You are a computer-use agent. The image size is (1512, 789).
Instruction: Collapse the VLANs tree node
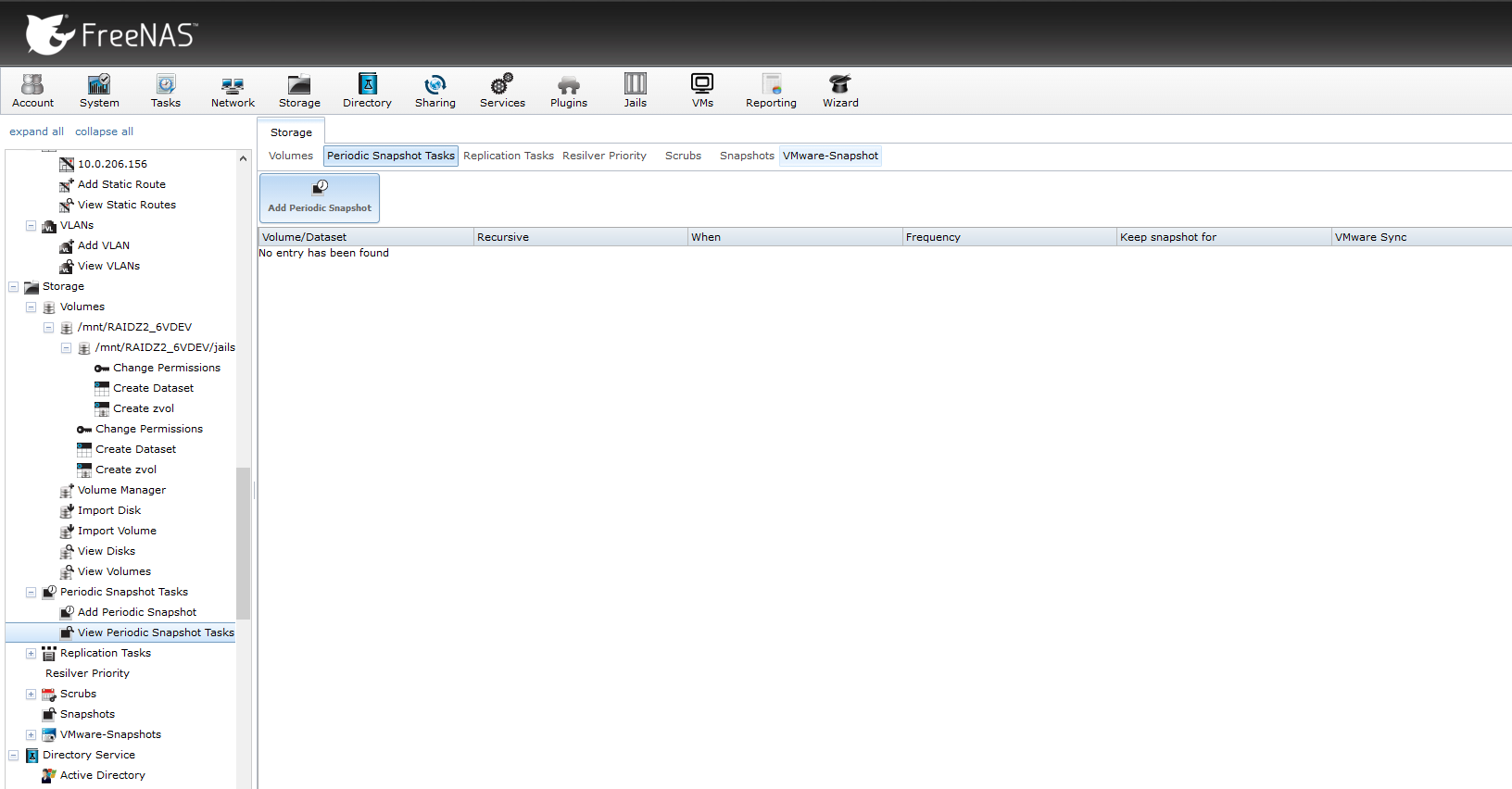[x=31, y=225]
